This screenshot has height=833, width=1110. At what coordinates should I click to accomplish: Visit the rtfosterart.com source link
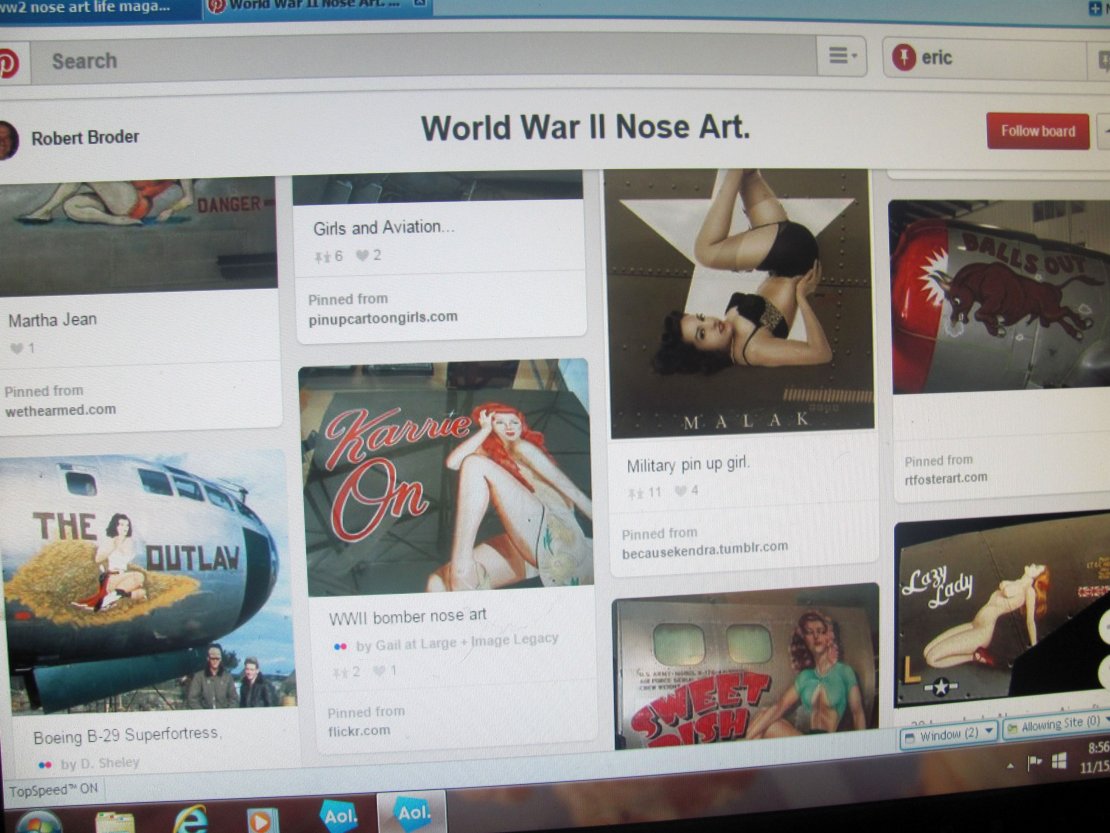pos(946,478)
